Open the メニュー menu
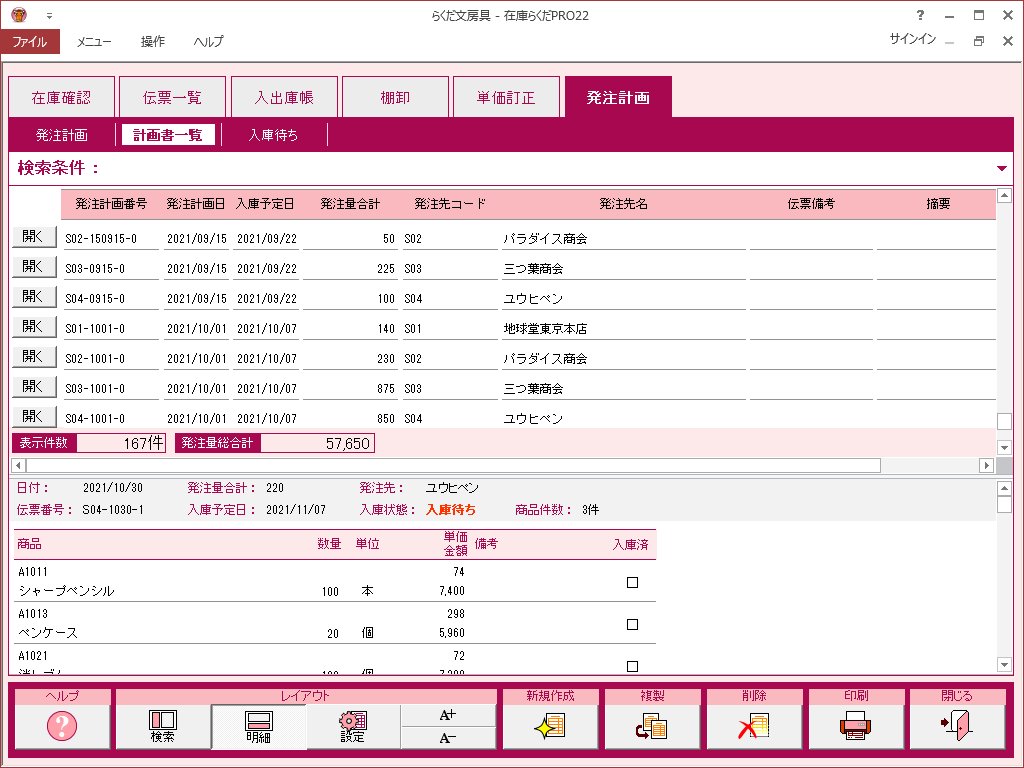Image resolution: width=1024 pixels, height=768 pixels. coord(94,41)
